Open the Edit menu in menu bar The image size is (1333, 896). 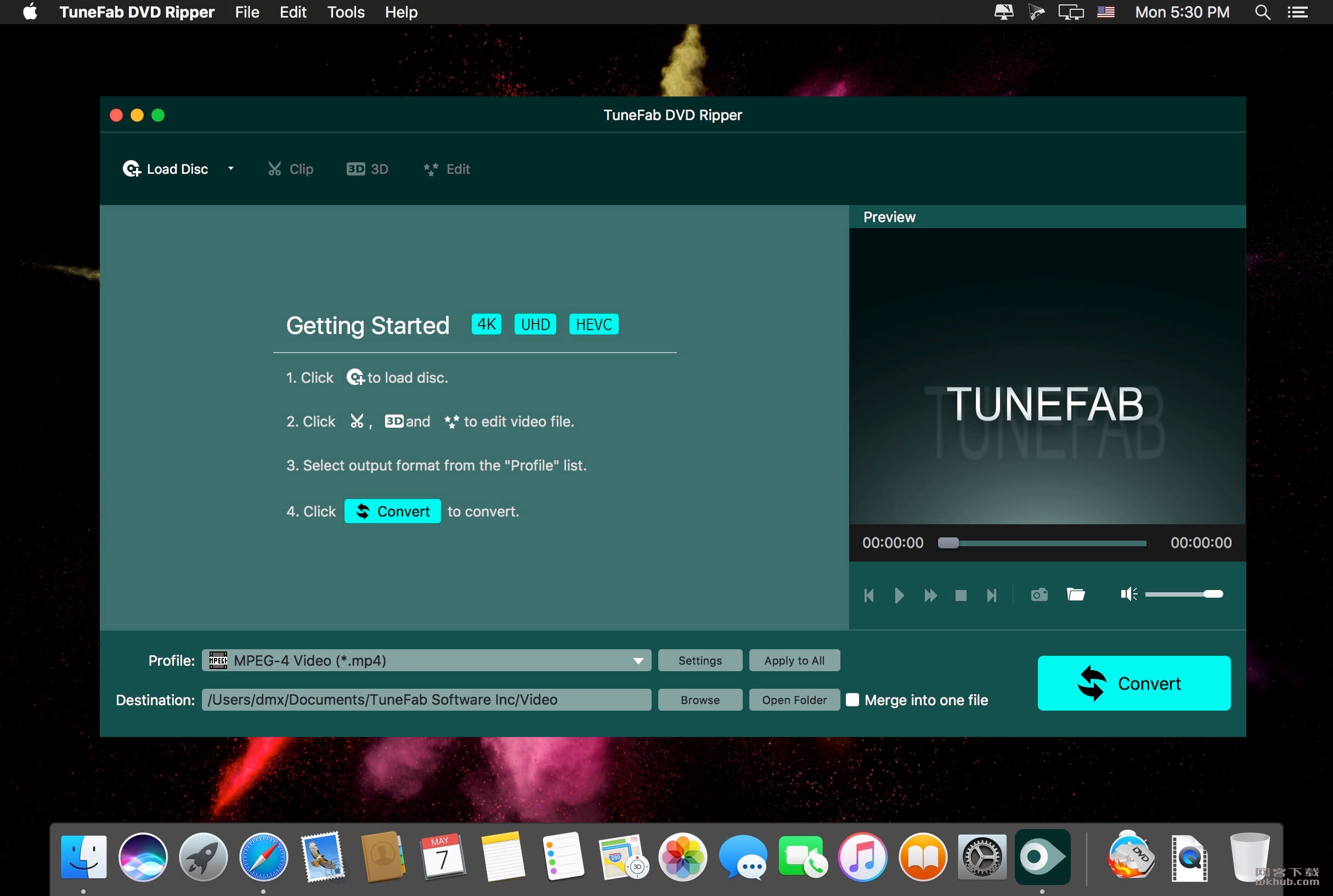click(293, 12)
